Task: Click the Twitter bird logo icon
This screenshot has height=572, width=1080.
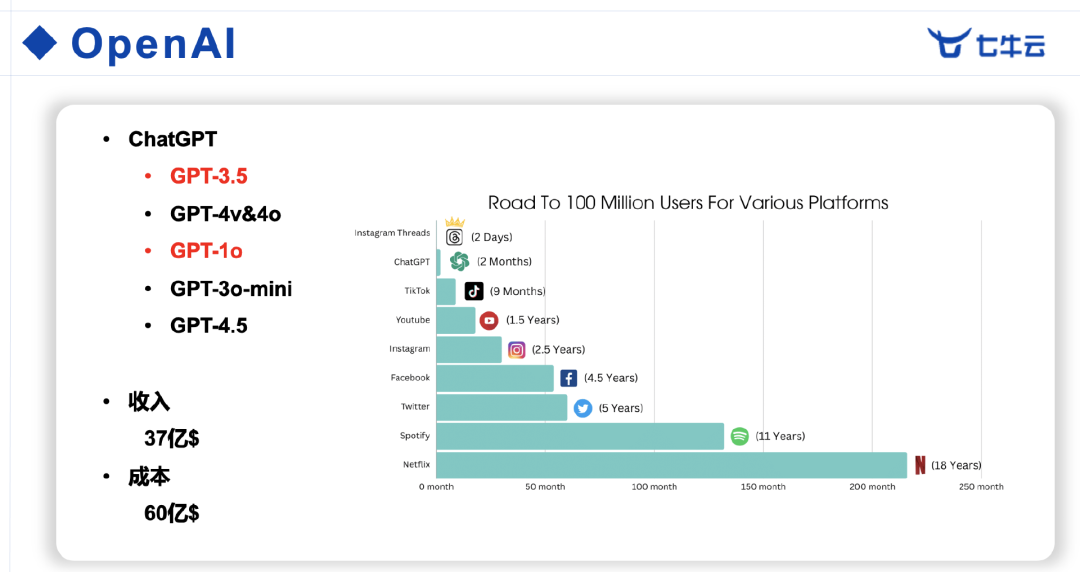Action: [583, 408]
